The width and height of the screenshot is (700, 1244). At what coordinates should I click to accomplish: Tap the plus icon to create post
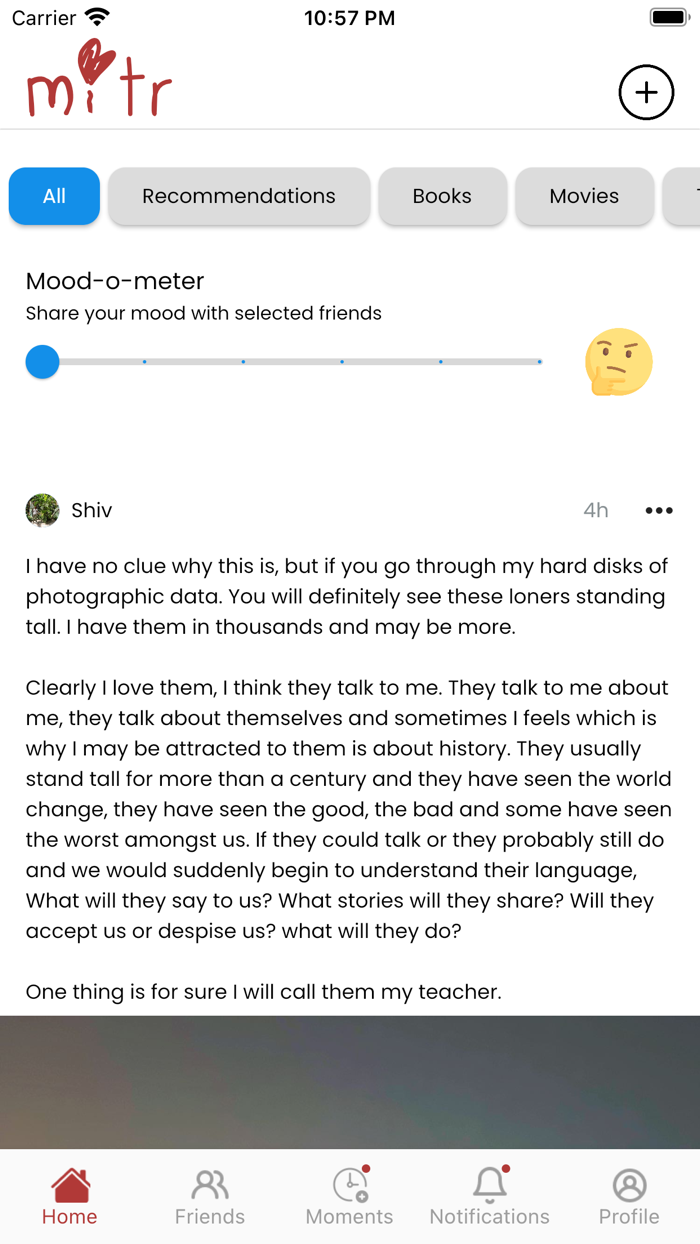pyautogui.click(x=646, y=92)
